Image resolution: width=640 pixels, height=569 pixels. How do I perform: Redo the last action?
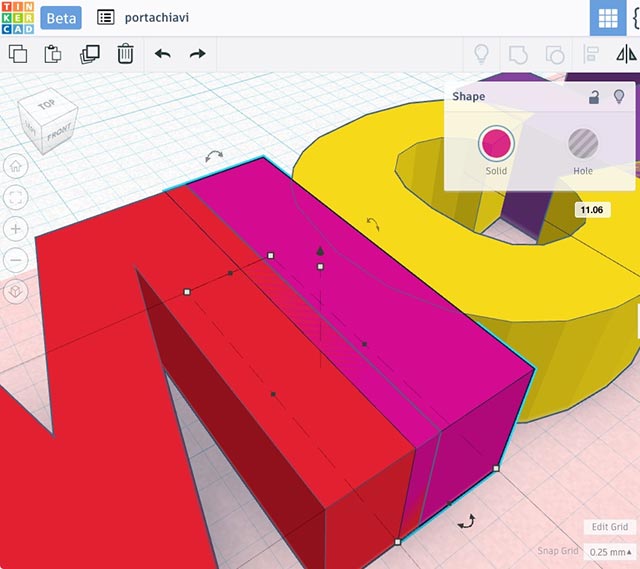(x=198, y=54)
